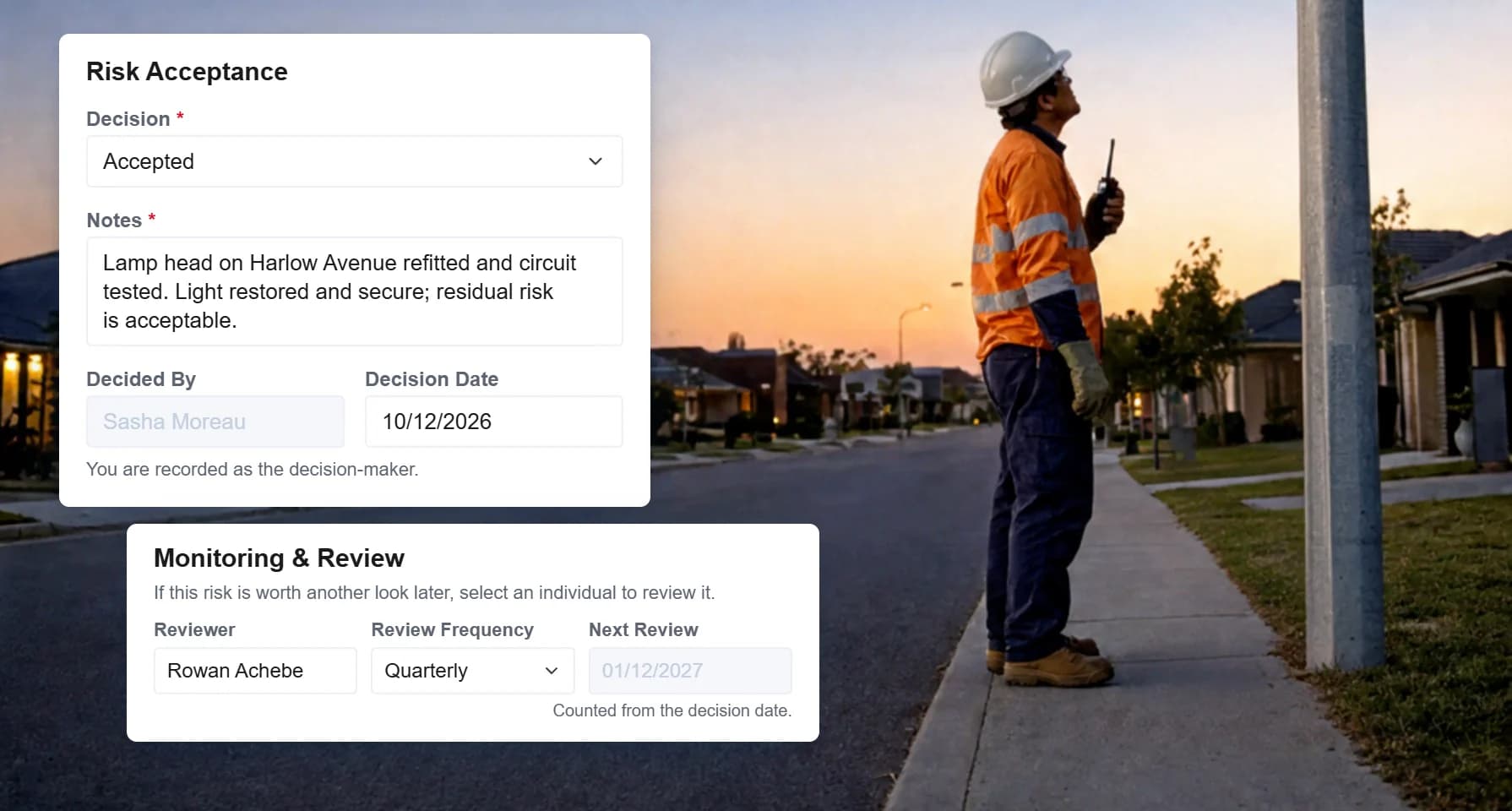Click the Next Review date 01/12/2027
Screen dimensions: 1512x811
(690, 671)
